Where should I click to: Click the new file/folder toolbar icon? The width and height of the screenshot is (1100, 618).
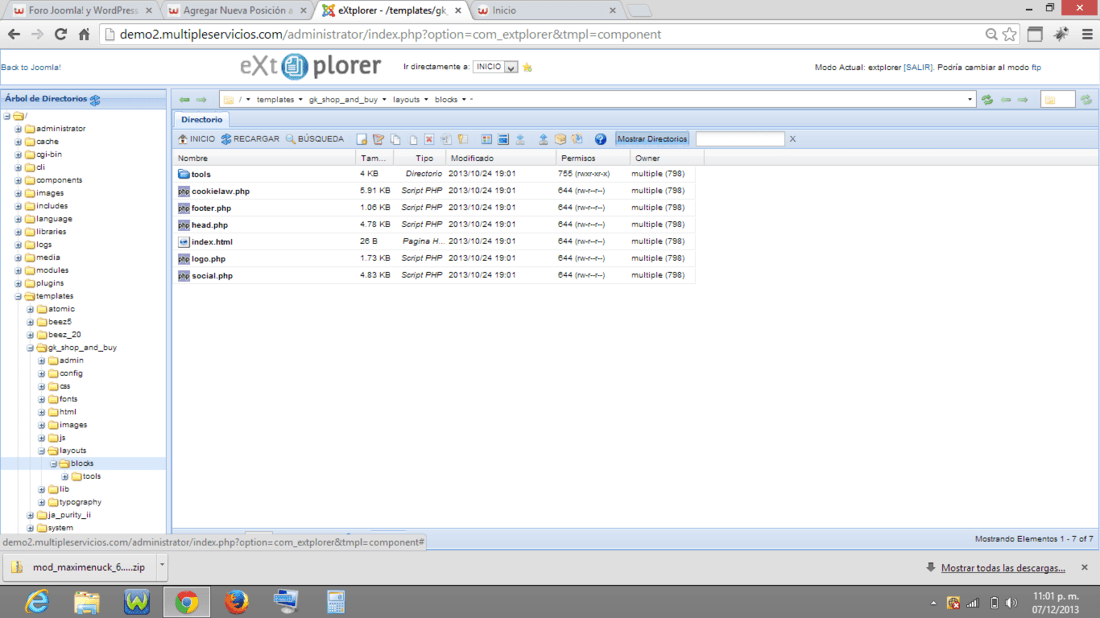361,139
